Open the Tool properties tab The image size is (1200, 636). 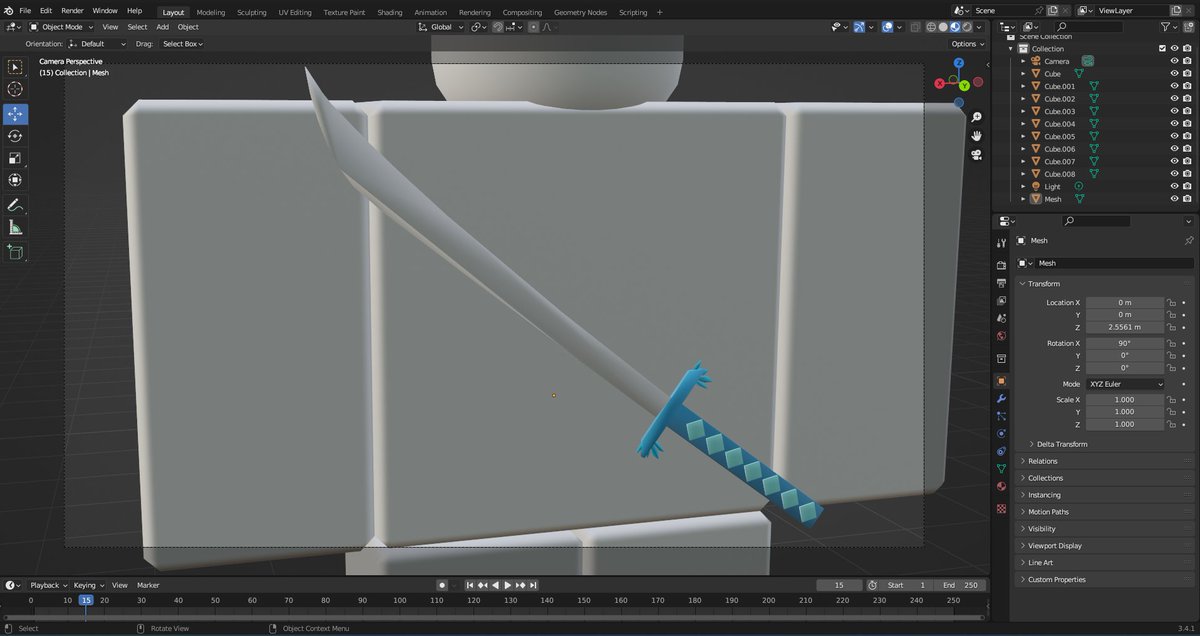pyautogui.click(x=1001, y=243)
